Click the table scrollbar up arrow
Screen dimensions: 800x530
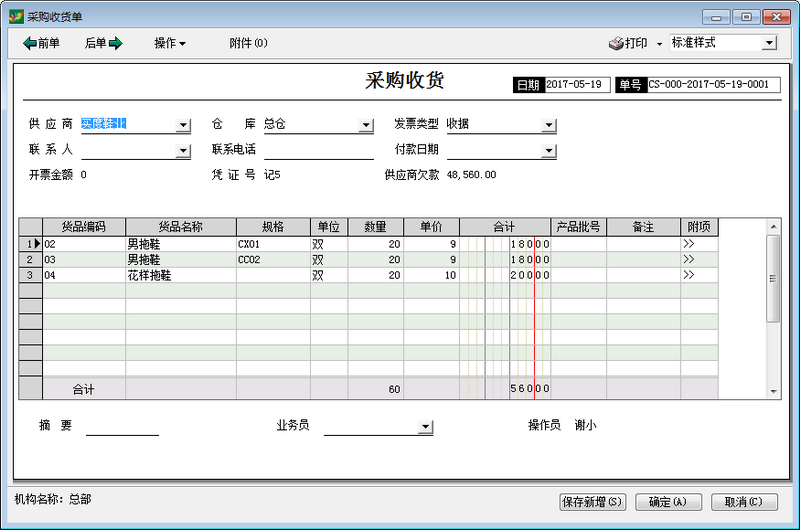coord(773,226)
